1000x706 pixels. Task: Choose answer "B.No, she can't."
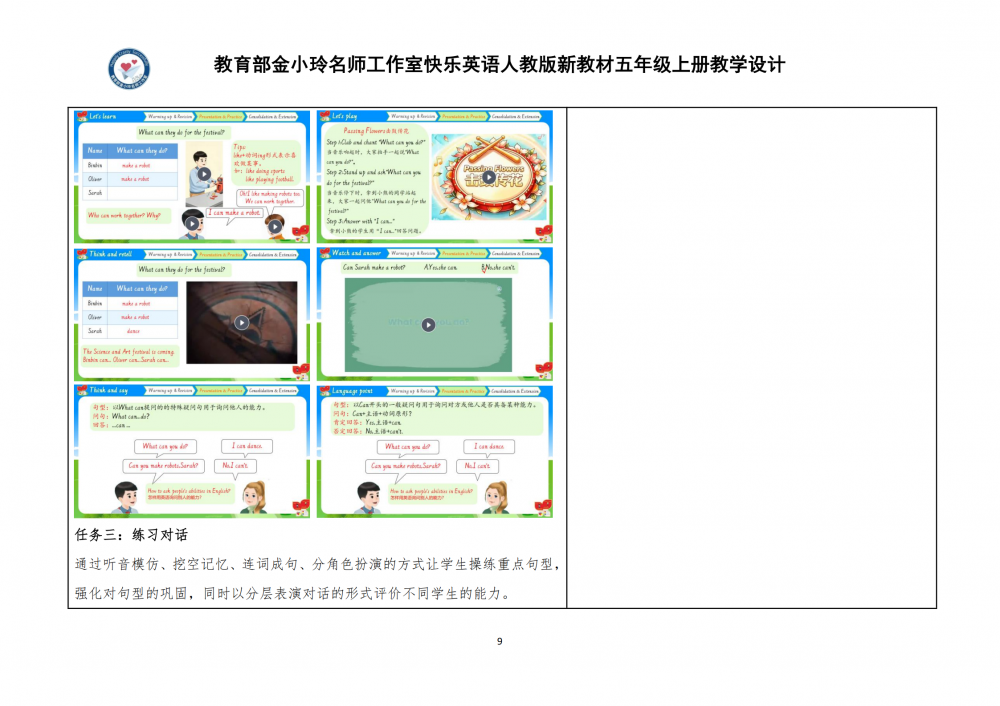(x=499, y=268)
